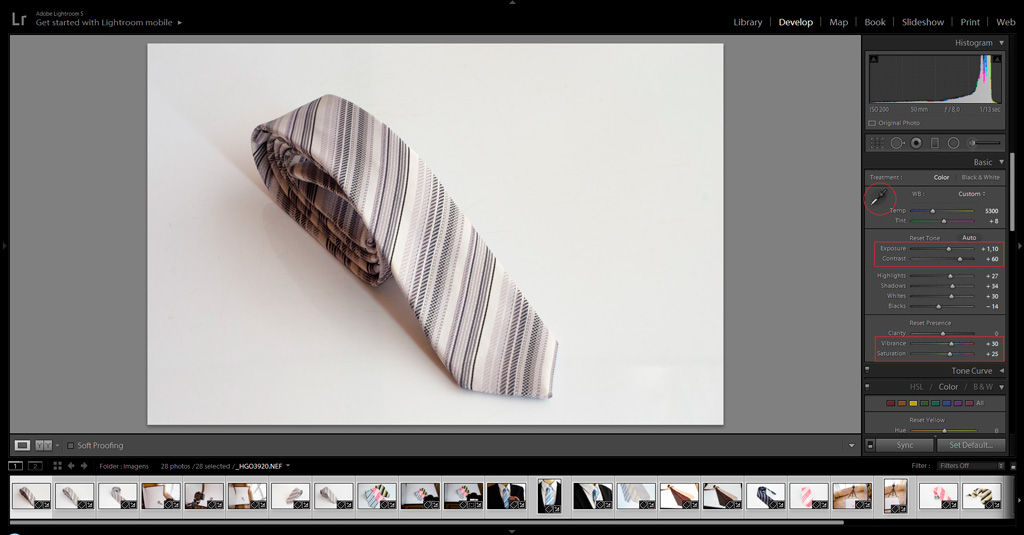
Task: Switch to Loupe view icon
Action: pyautogui.click(x=22, y=445)
